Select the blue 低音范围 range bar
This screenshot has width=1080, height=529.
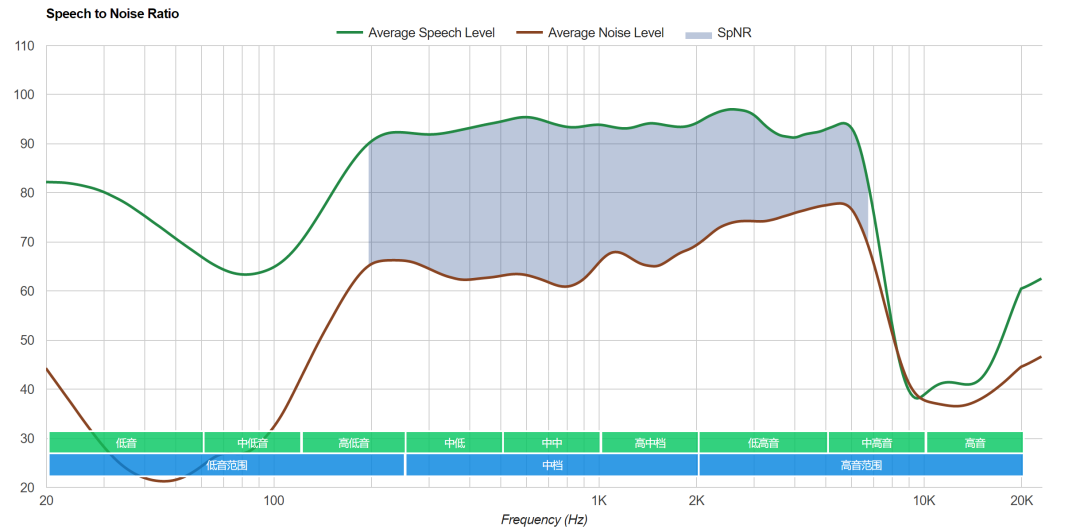226,465
